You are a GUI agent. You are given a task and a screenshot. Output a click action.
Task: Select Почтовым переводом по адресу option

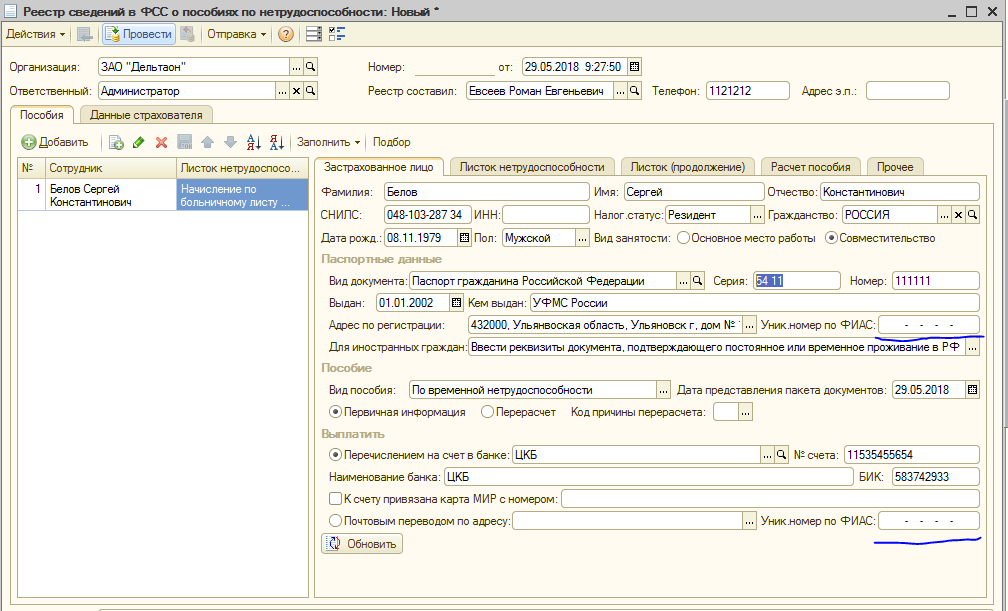pyautogui.click(x=335, y=521)
